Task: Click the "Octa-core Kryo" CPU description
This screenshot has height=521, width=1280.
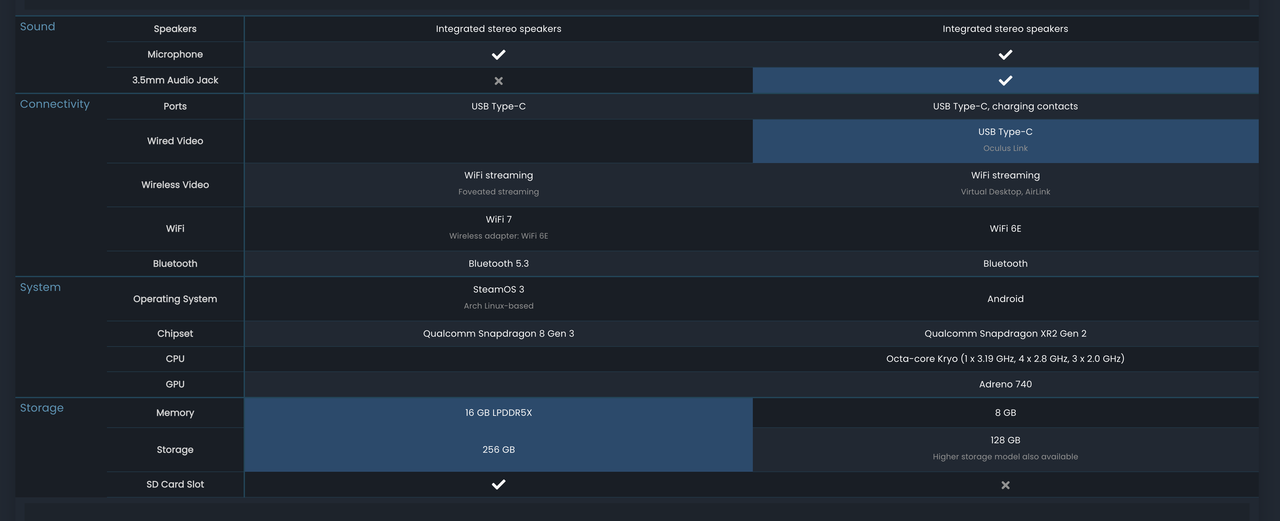Action: pyautogui.click(x=1005, y=359)
